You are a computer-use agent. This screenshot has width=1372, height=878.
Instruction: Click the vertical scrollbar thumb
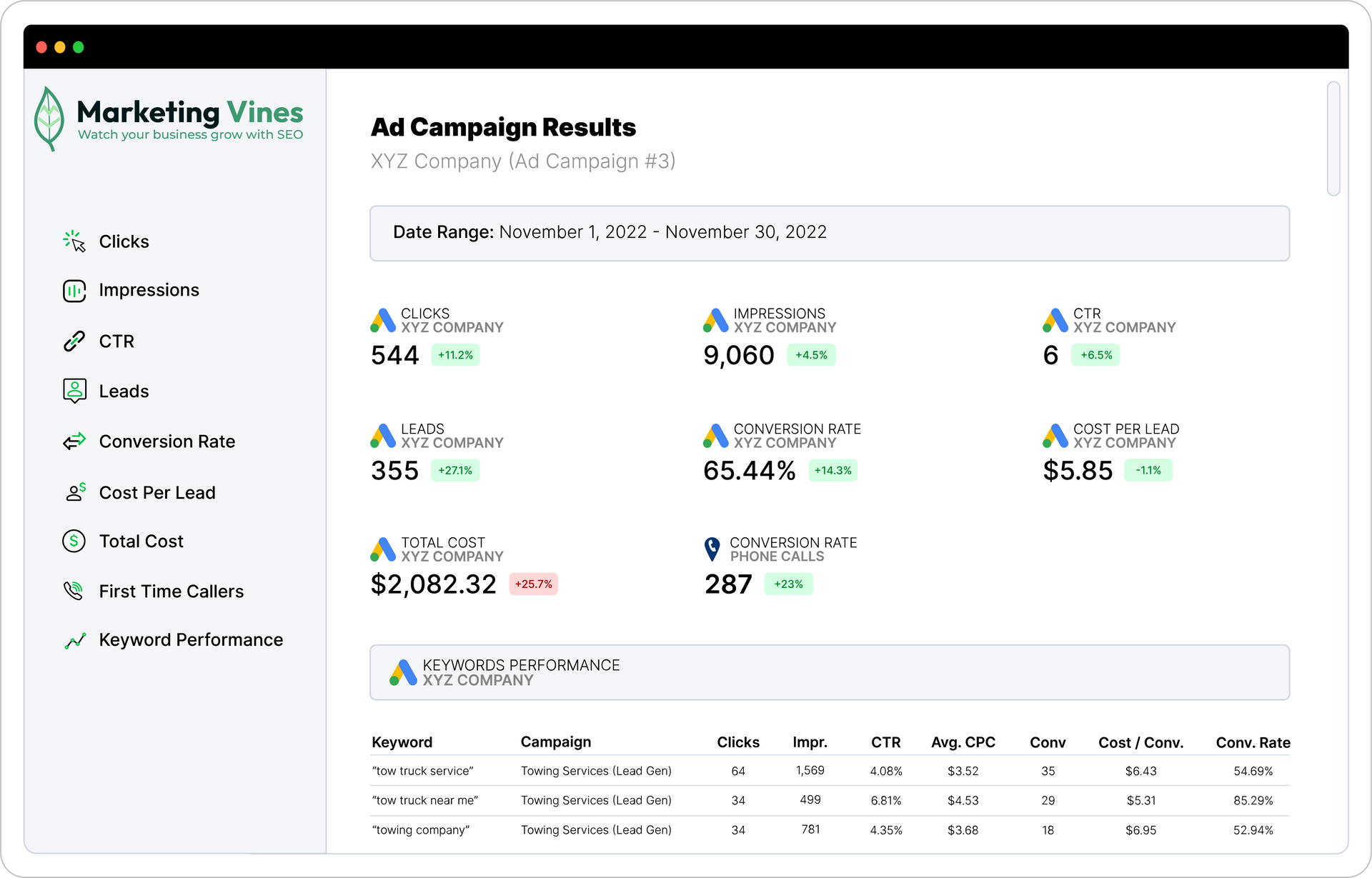[1333, 139]
